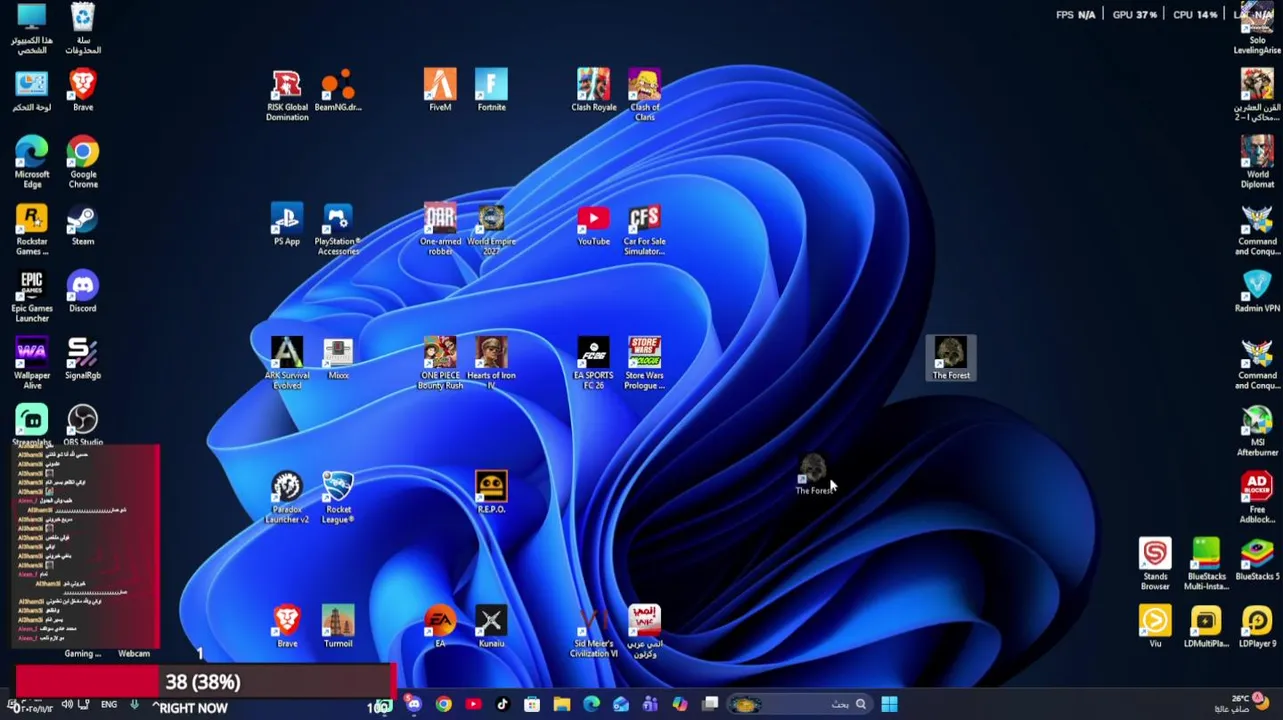The image size is (1283, 720).
Task: Open File Explorer from taskbar
Action: [562, 705]
